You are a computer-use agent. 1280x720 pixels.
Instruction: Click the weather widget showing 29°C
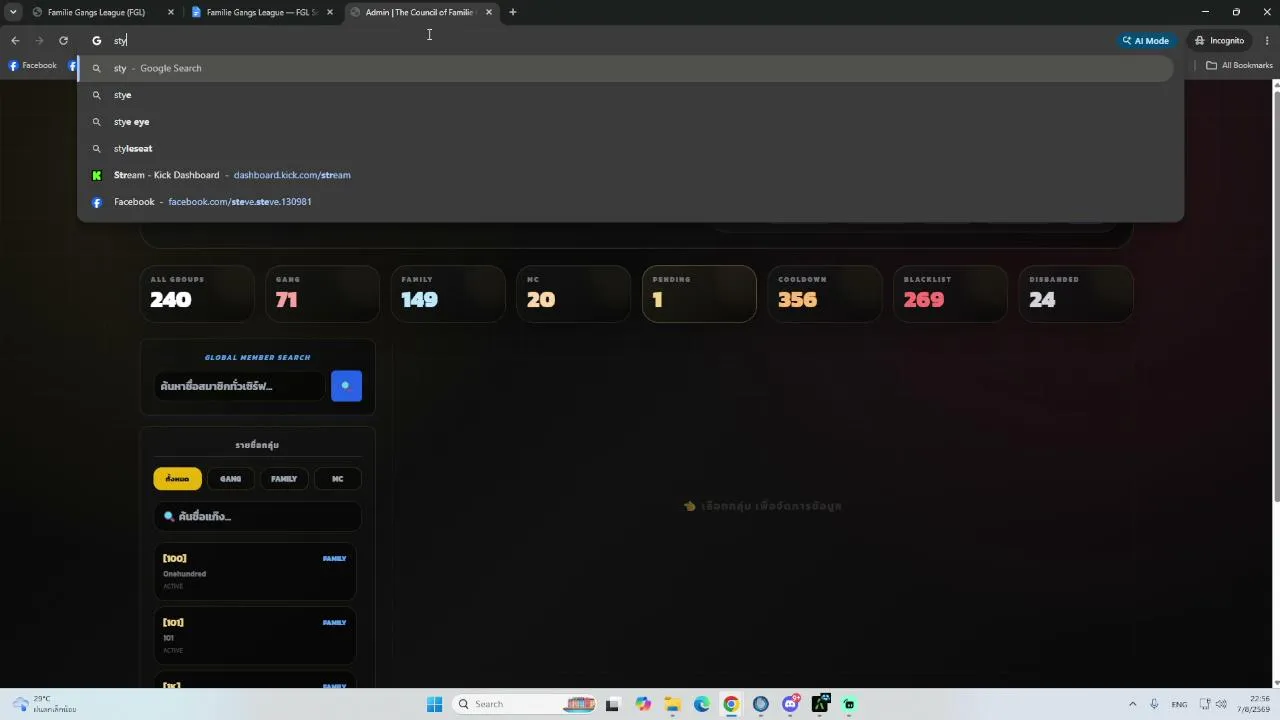pos(45,704)
